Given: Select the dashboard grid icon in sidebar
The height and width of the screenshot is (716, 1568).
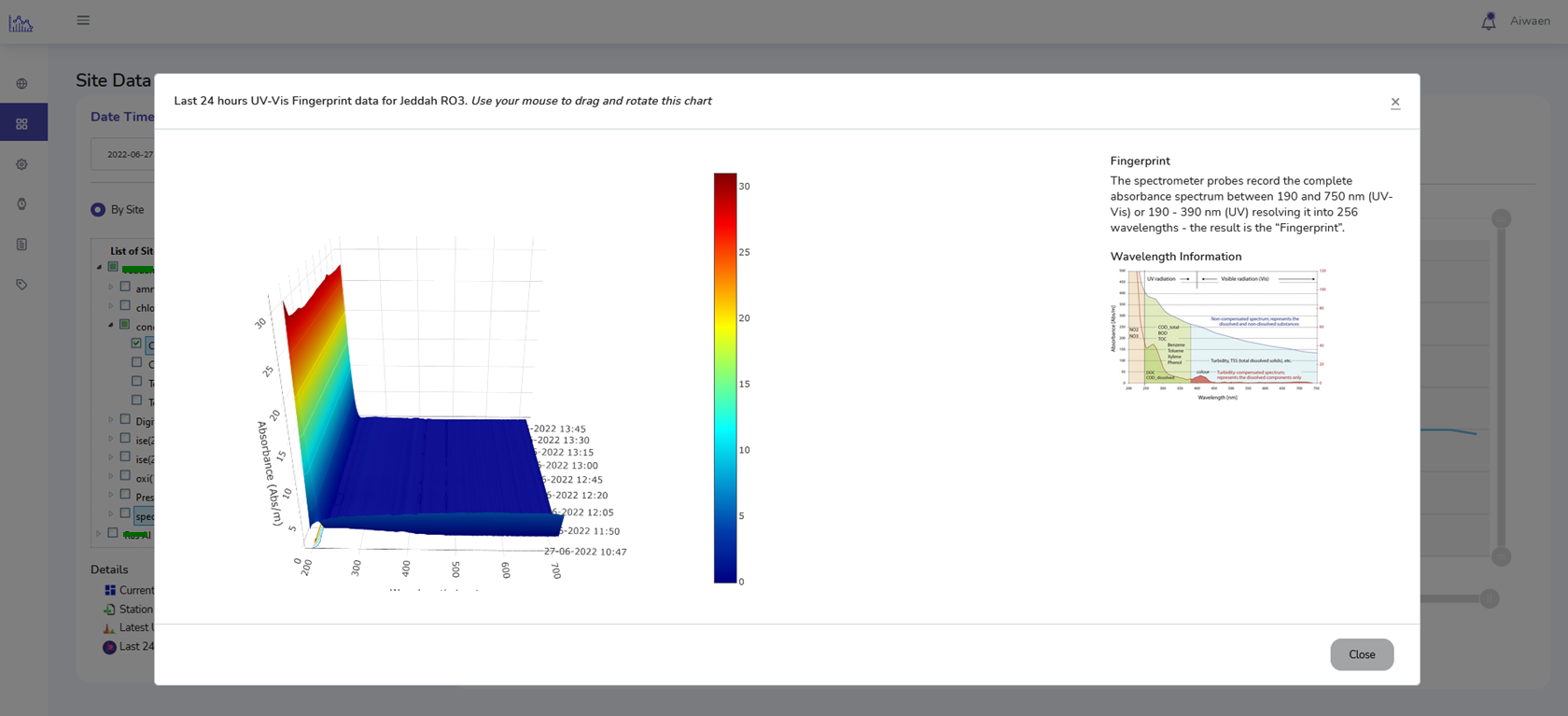Looking at the screenshot, I should click(x=21, y=123).
